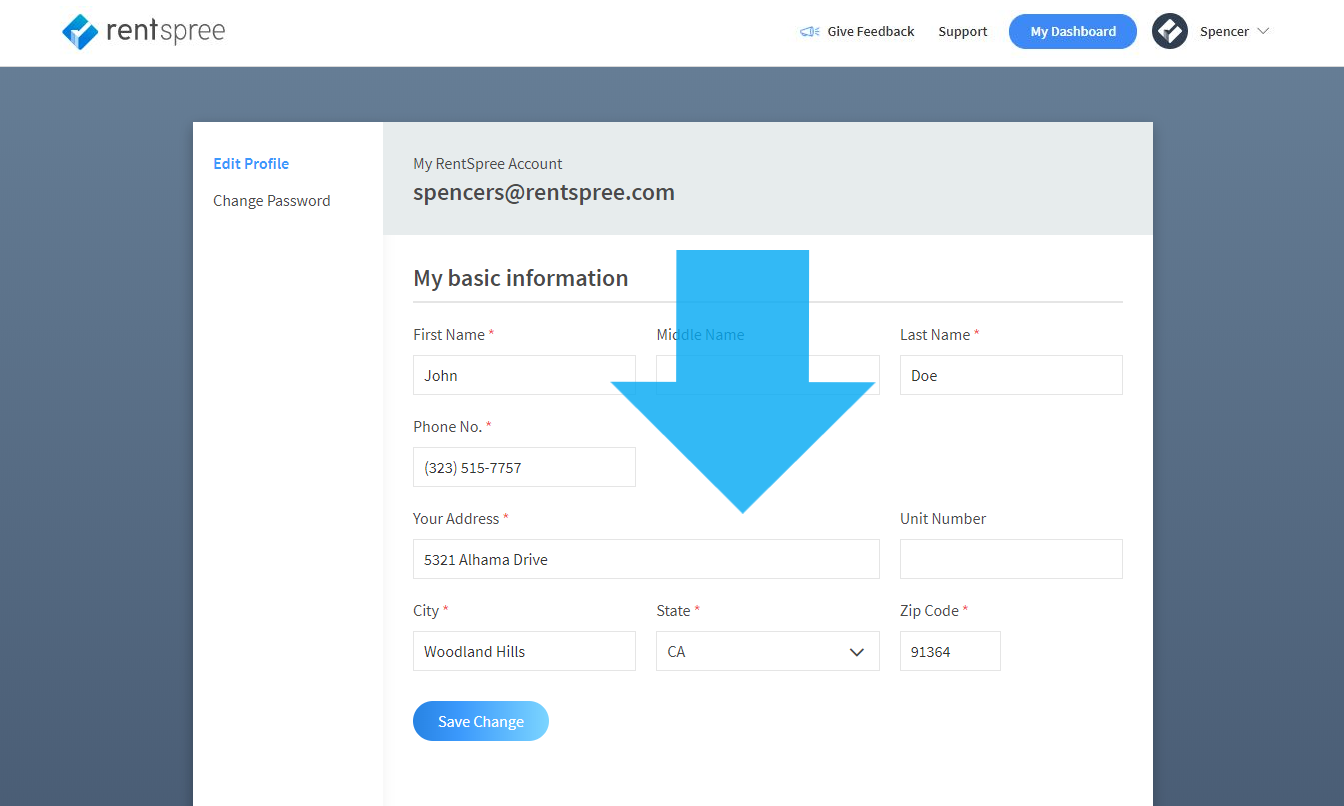Click the Unit Number input
The height and width of the screenshot is (806, 1344).
click(x=1010, y=559)
